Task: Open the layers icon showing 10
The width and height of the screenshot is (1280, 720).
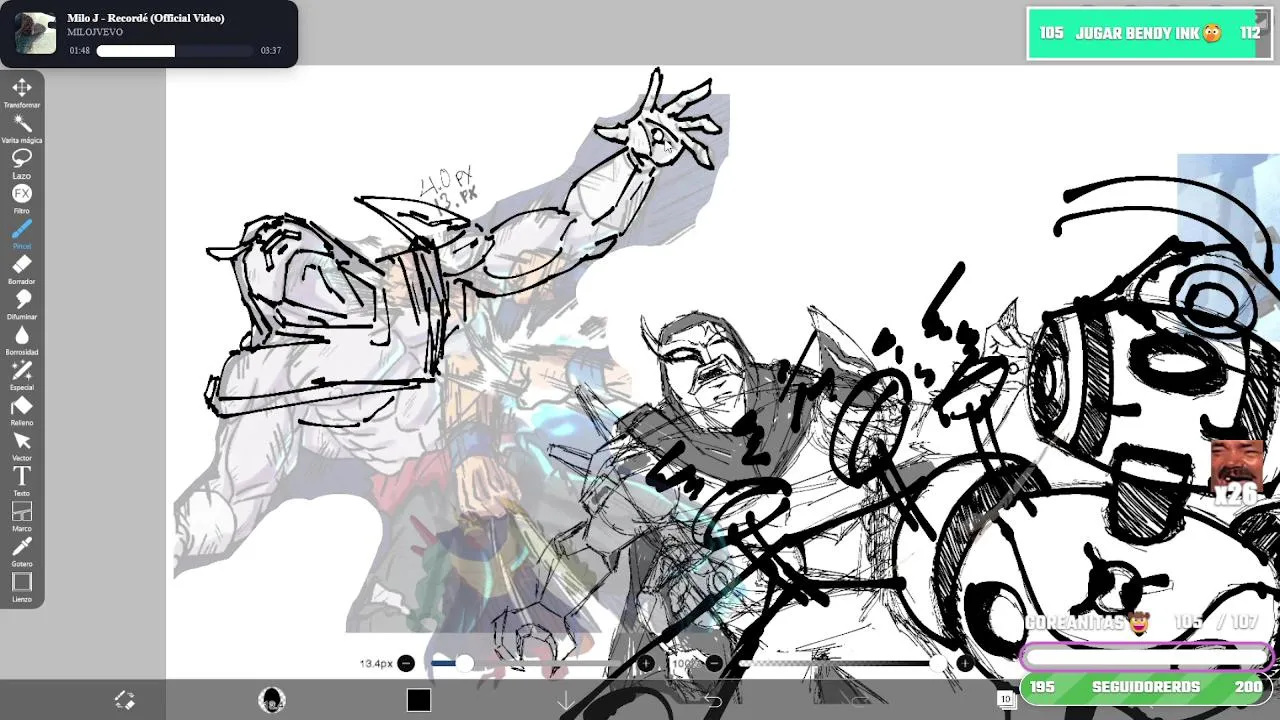Action: 1006,700
